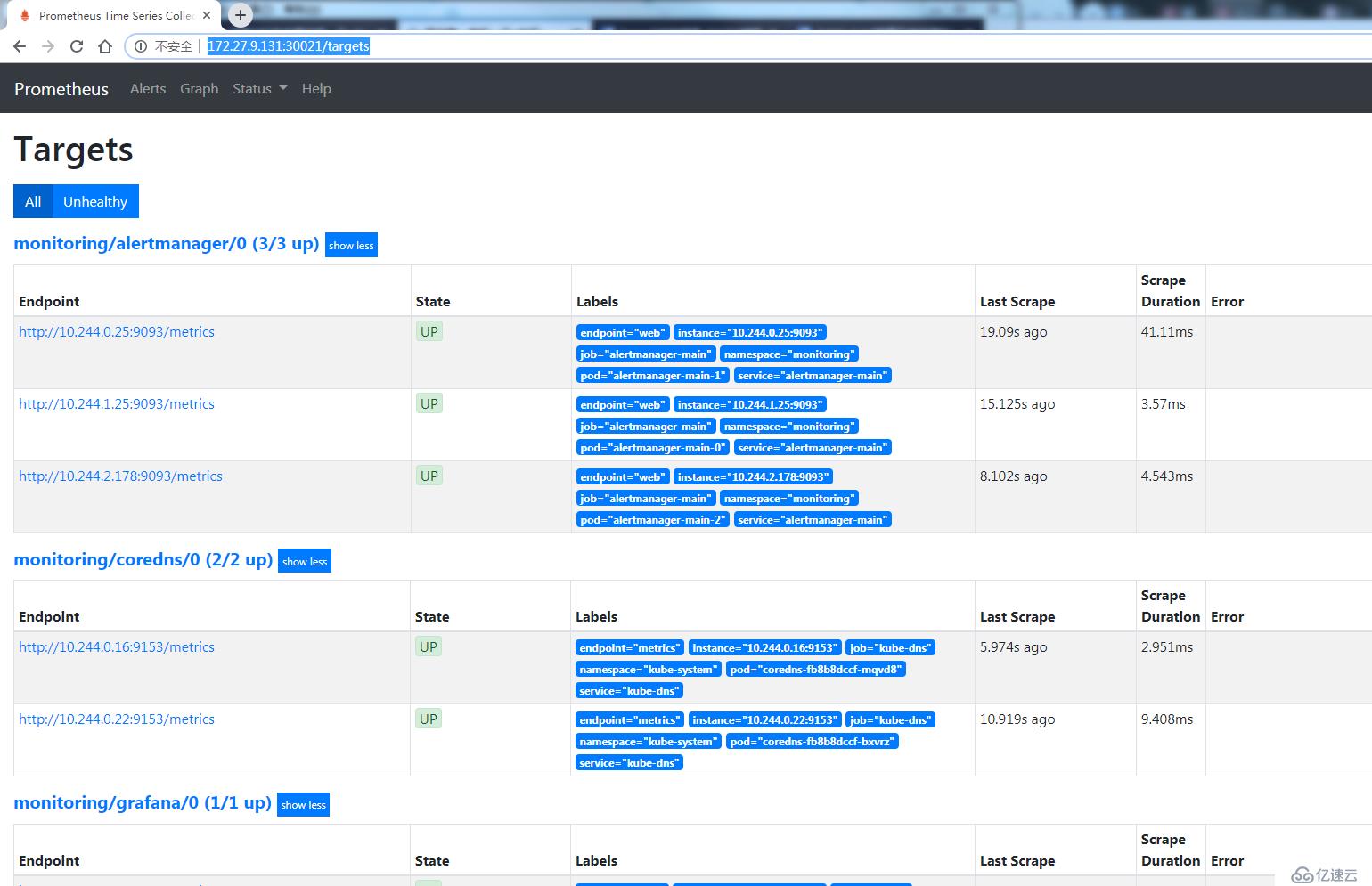Collapse alertmanager section with show less
The width and height of the screenshot is (1372, 886).
[351, 246]
